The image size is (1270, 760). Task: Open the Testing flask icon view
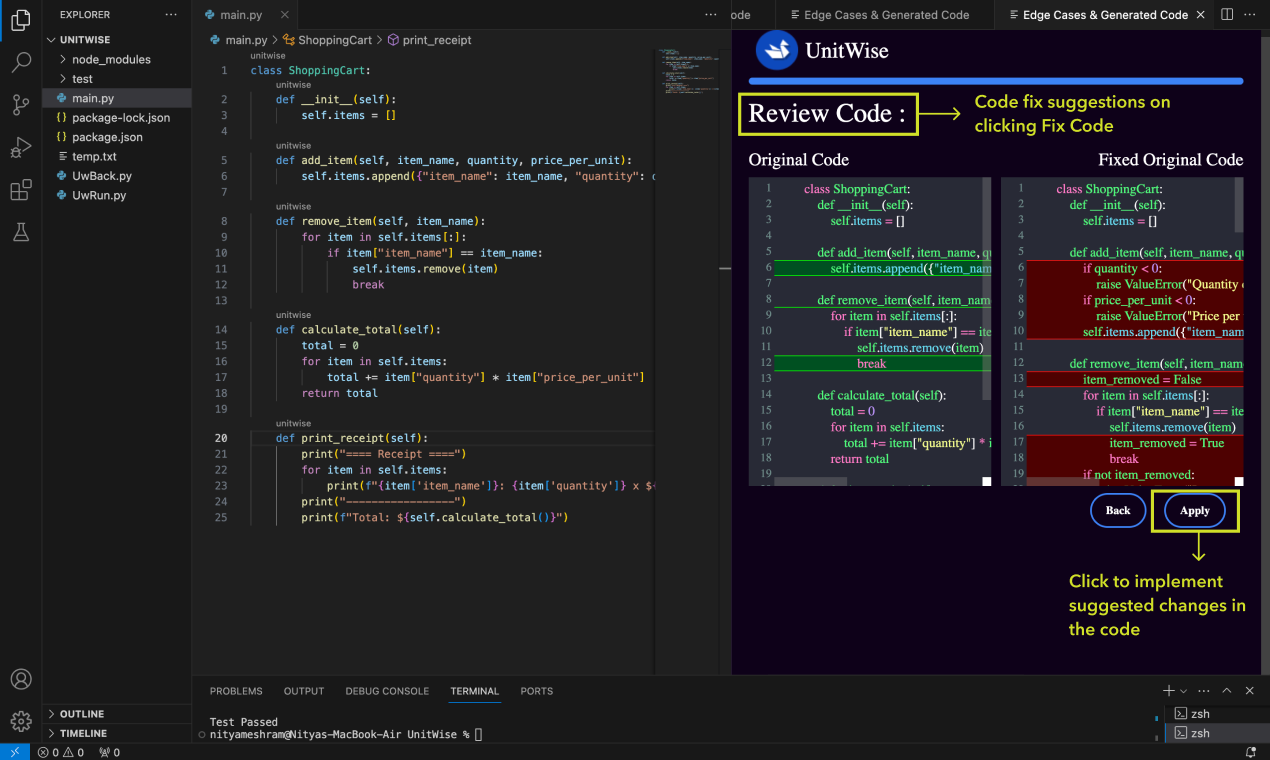(20, 232)
